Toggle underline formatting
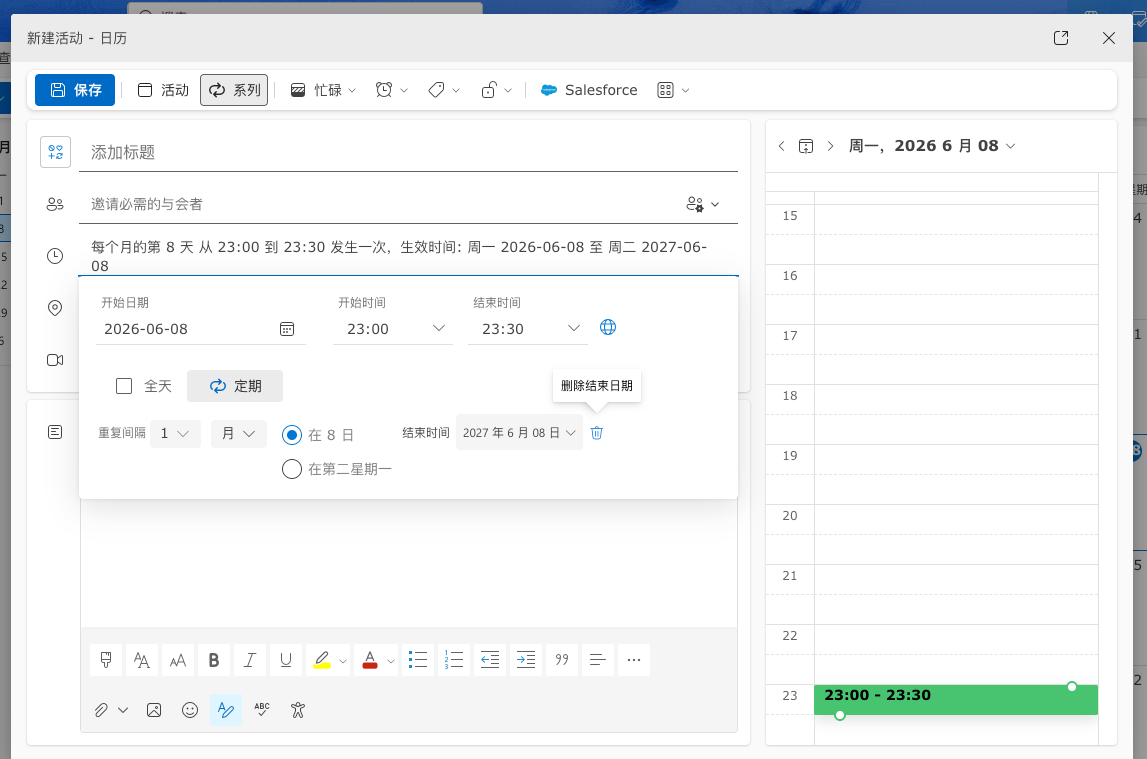This screenshot has height=759, width=1147. pyautogui.click(x=285, y=660)
